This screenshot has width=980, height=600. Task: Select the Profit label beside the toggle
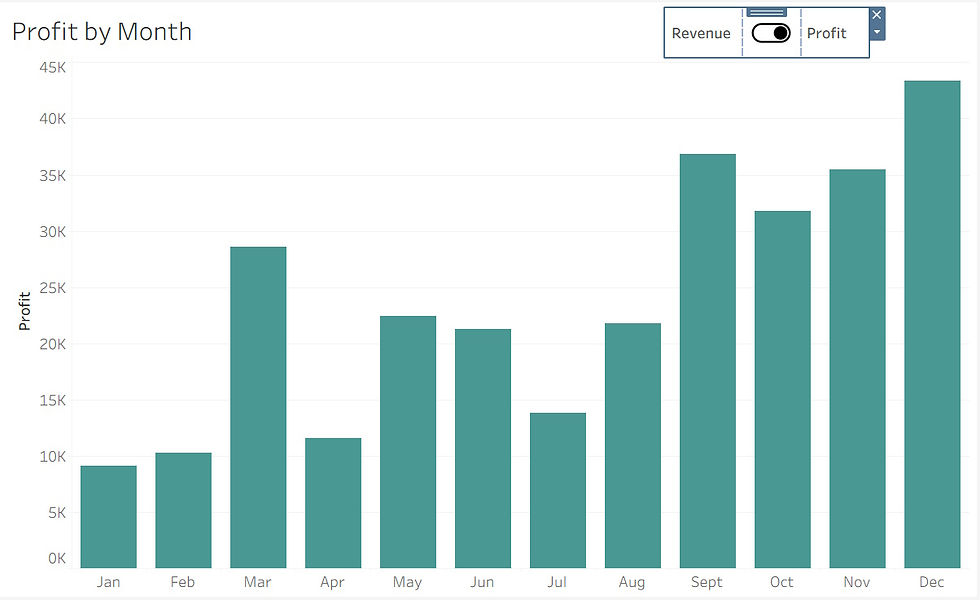pyautogui.click(x=826, y=33)
